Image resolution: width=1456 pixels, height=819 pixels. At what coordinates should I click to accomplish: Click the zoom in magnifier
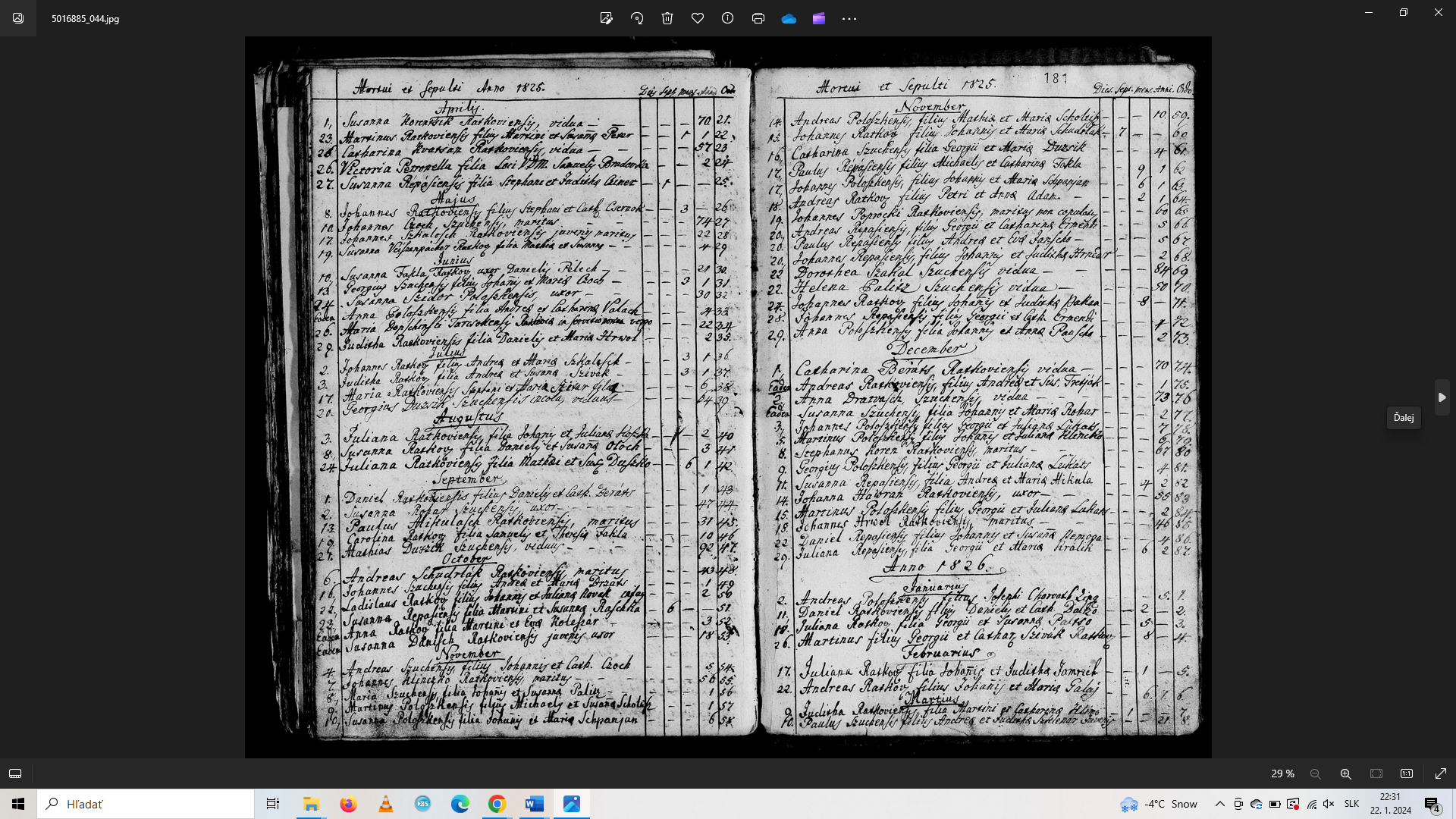(1346, 773)
